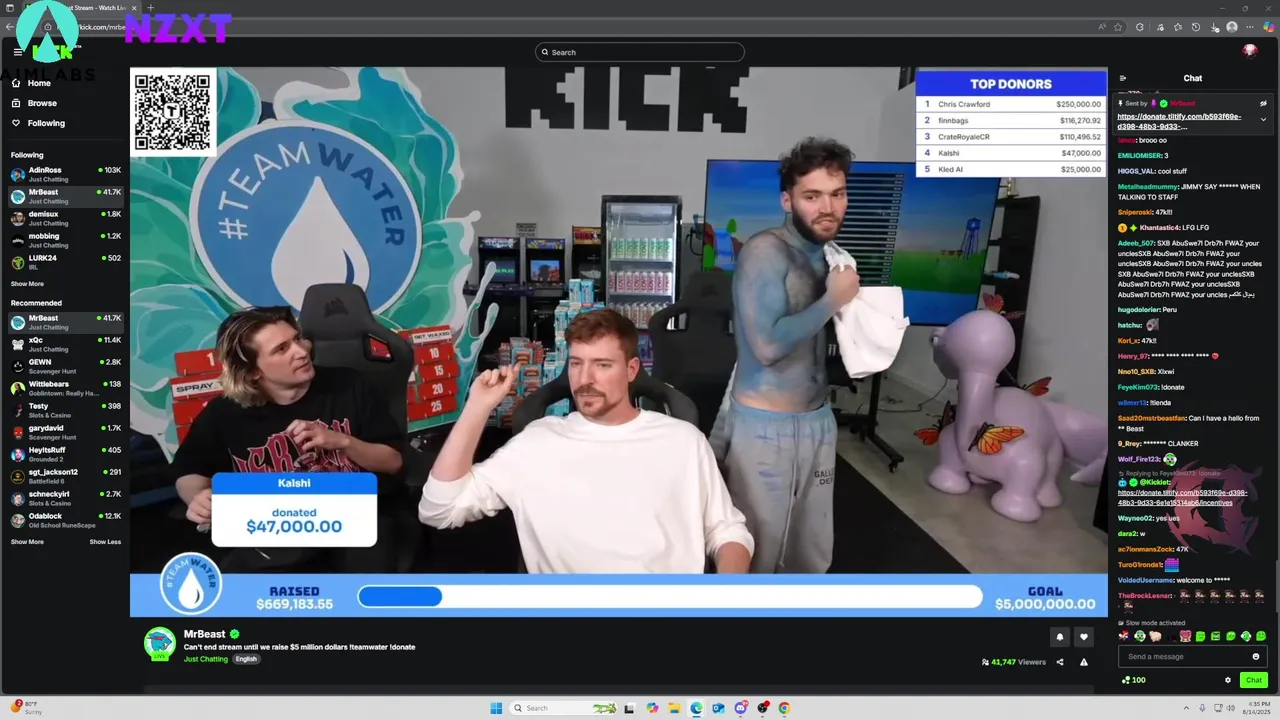Open Odablock recommended channel
This screenshot has height=720, width=1280.
click(64, 520)
